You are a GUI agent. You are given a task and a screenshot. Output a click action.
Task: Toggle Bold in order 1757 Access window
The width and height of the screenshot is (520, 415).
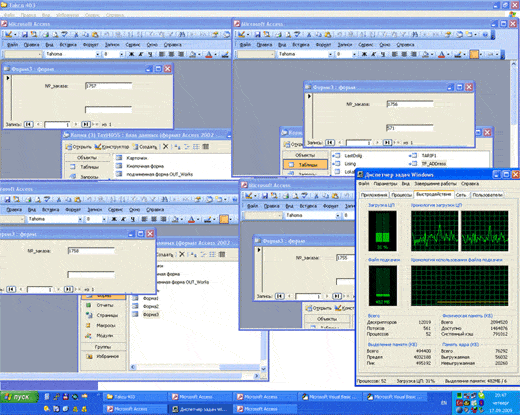pos(131,54)
